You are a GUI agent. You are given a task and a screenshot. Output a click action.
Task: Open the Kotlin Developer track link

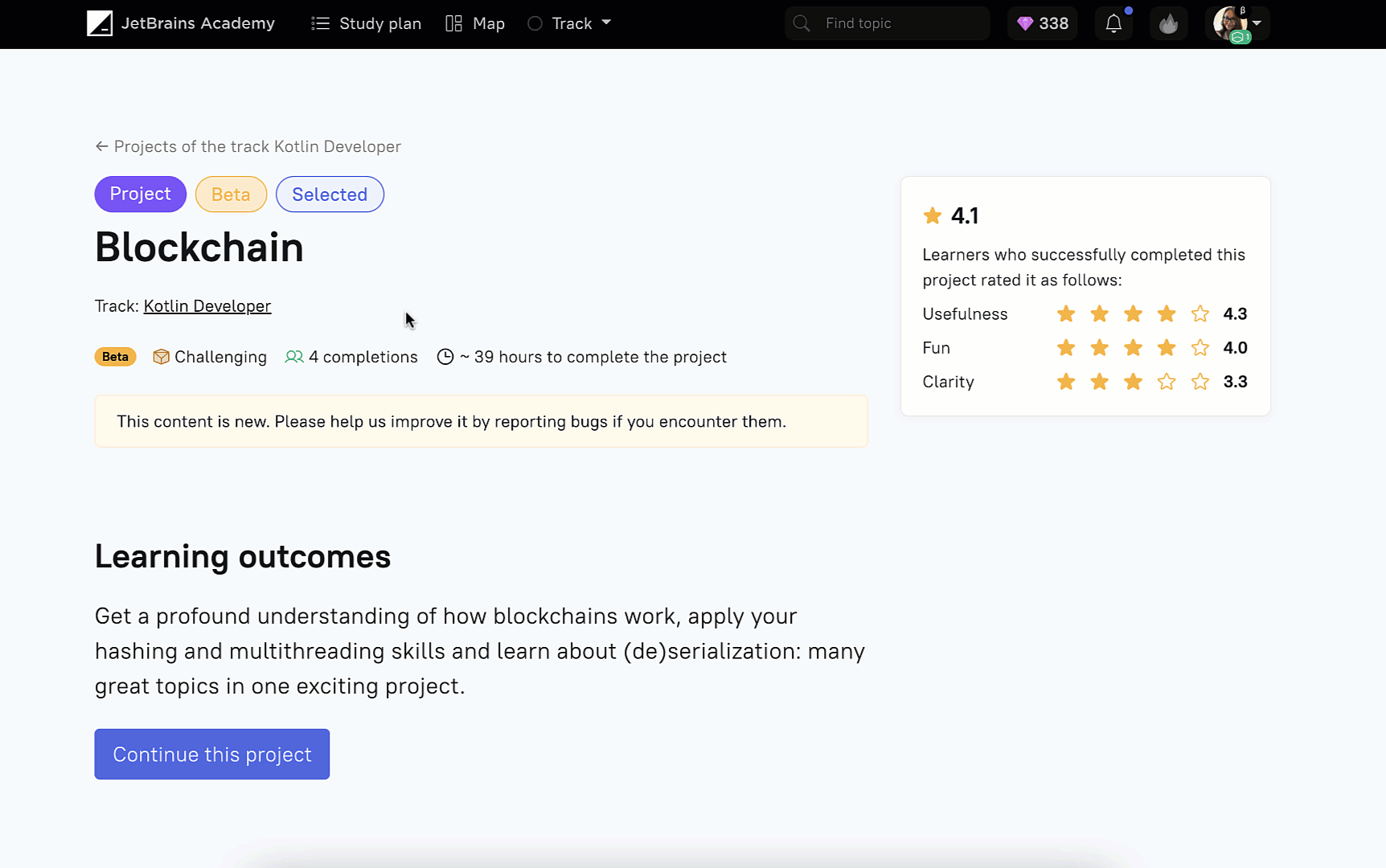coord(207,306)
